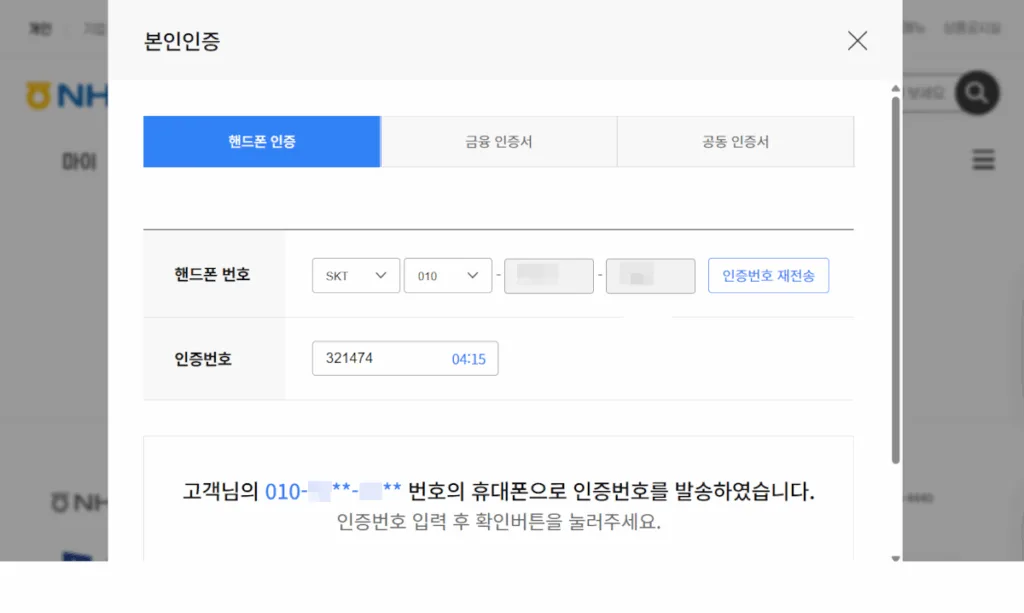This screenshot has height=613, width=1024.
Task: Open the hamburger menu in background page
Action: [983, 159]
